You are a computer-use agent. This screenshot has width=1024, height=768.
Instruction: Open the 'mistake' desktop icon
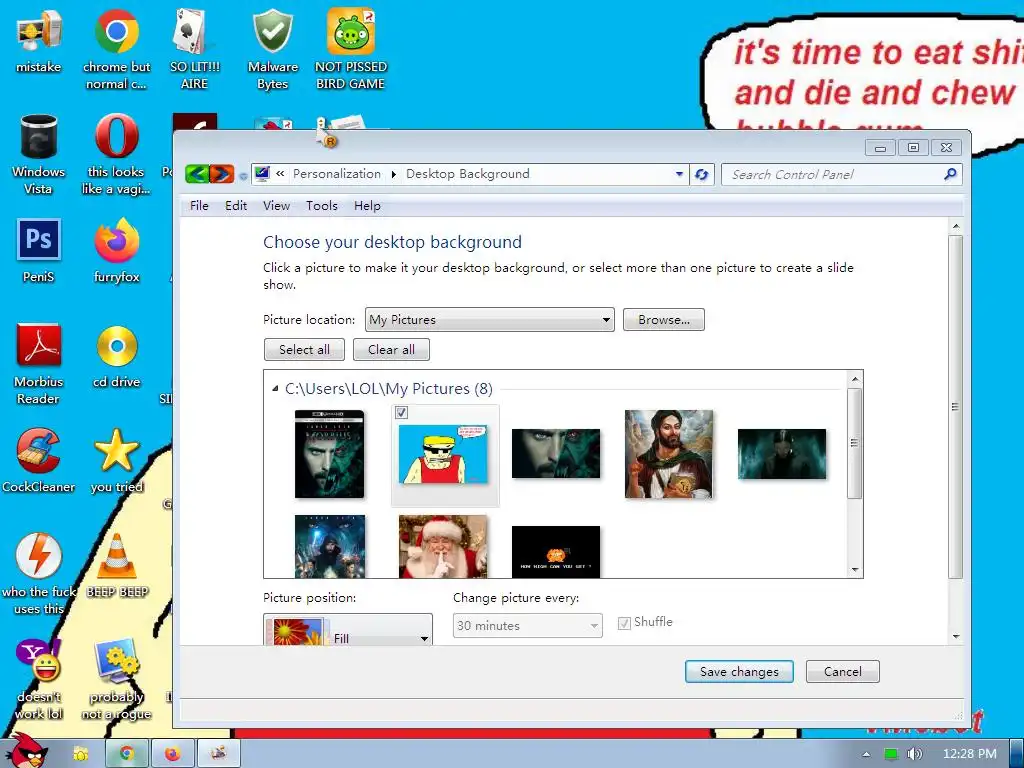(x=39, y=40)
